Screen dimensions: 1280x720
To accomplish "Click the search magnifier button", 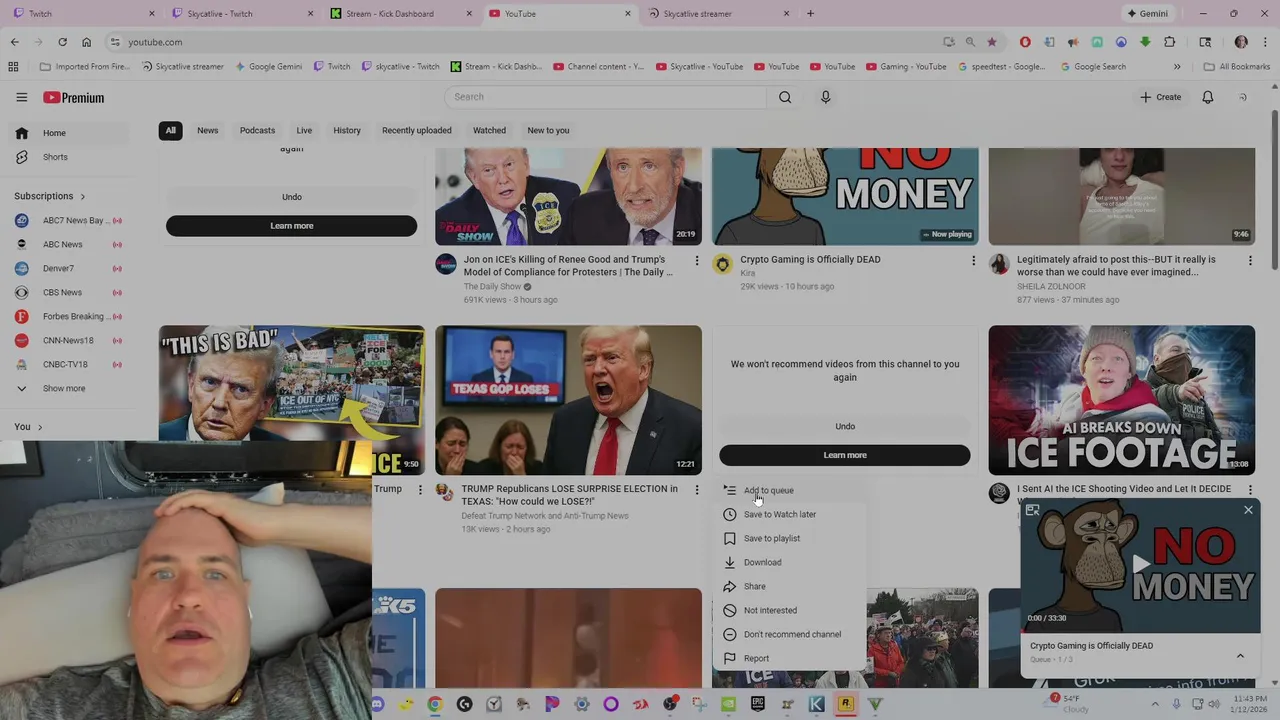I will point(785,97).
